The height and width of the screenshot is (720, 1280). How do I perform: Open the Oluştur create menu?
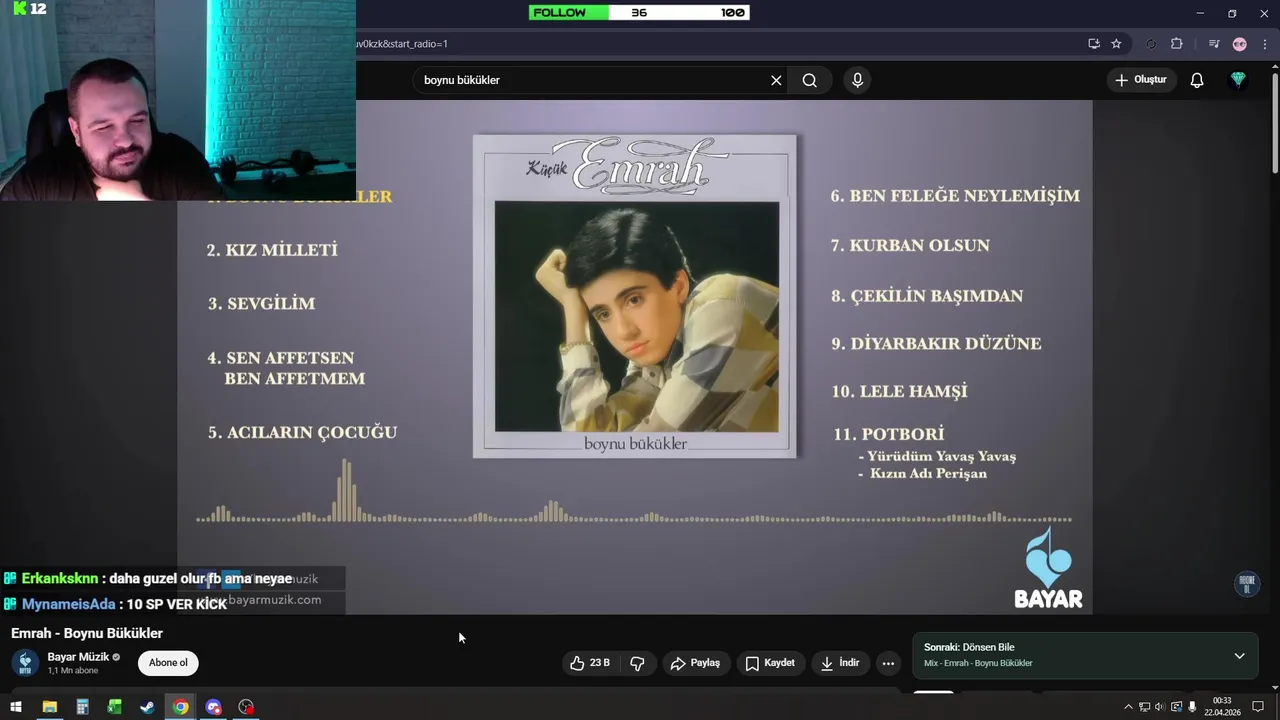click(1141, 80)
